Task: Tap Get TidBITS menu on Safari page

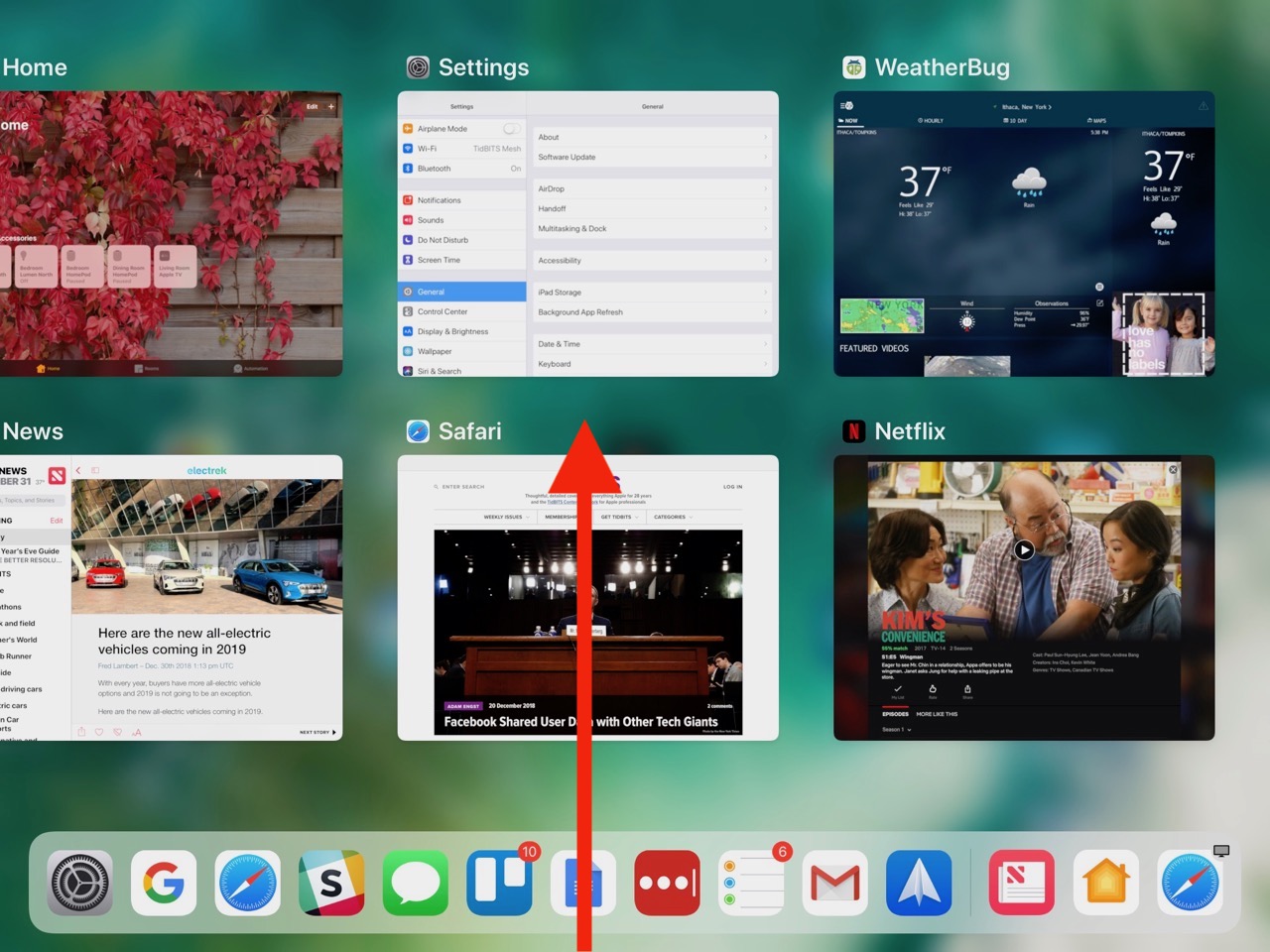Action: point(618,517)
